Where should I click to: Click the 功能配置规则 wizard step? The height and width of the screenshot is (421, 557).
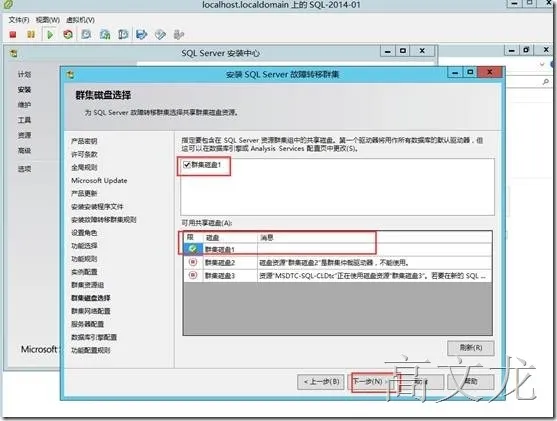tap(91, 350)
